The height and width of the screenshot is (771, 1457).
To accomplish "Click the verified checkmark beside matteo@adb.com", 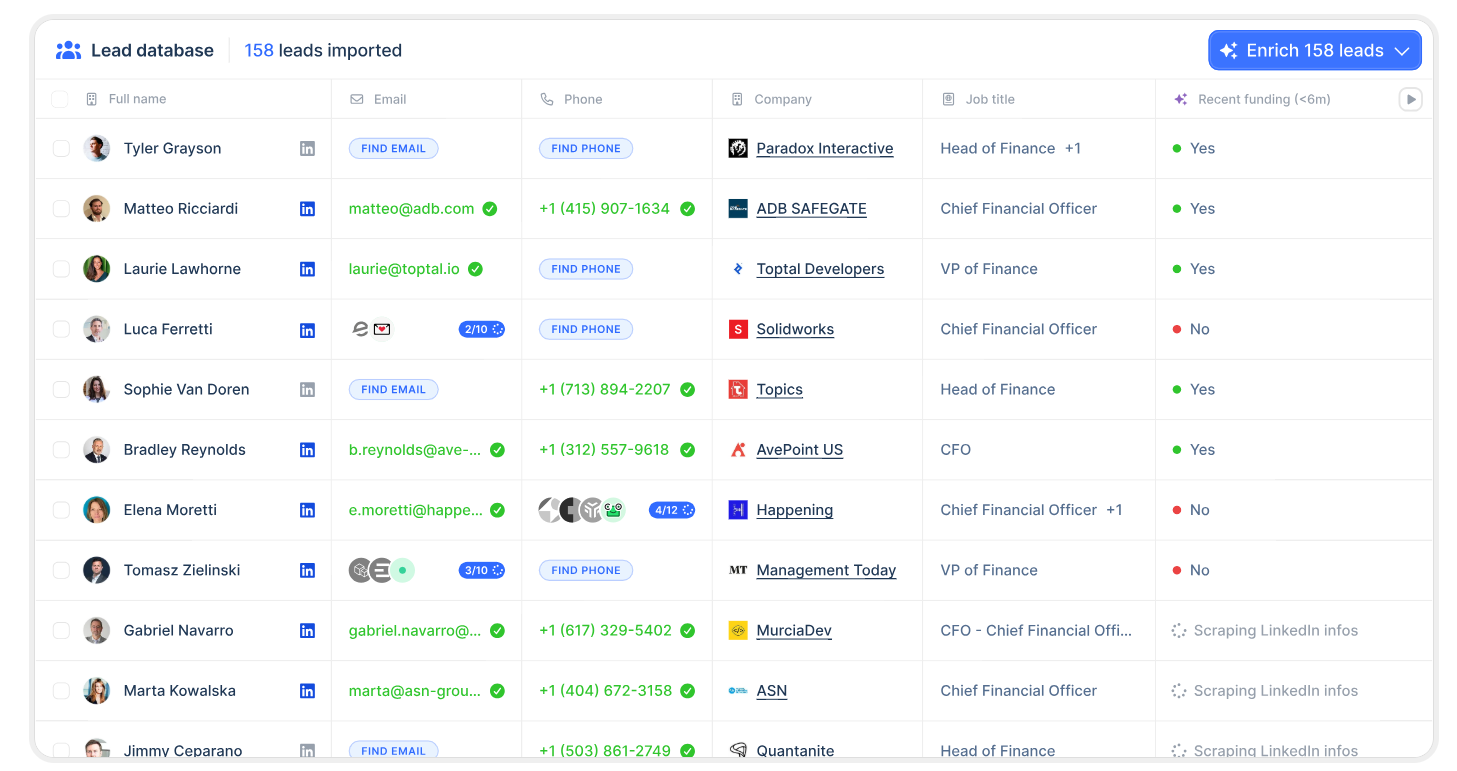I will coord(490,209).
